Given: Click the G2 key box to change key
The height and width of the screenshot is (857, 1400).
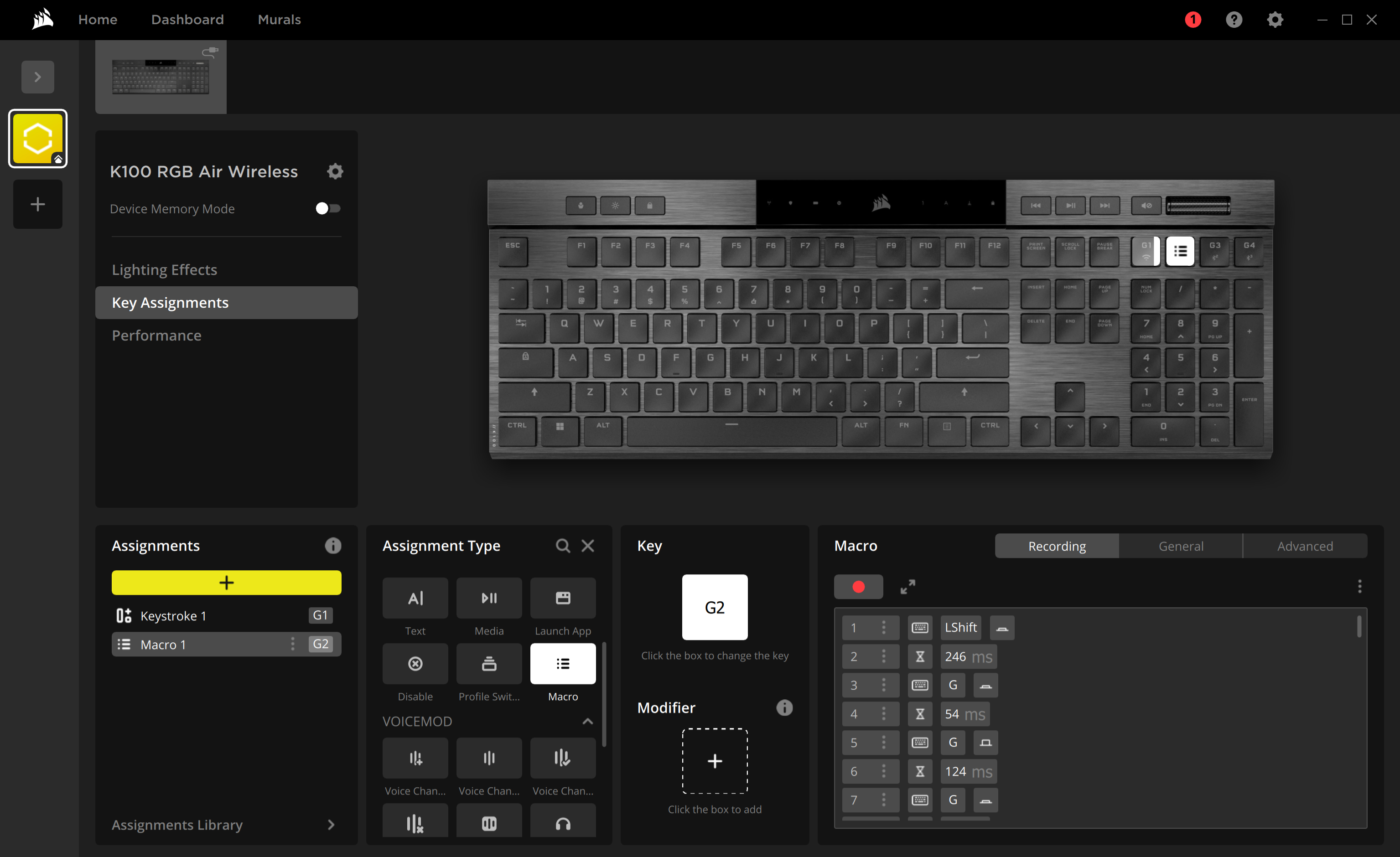Looking at the screenshot, I should point(714,607).
